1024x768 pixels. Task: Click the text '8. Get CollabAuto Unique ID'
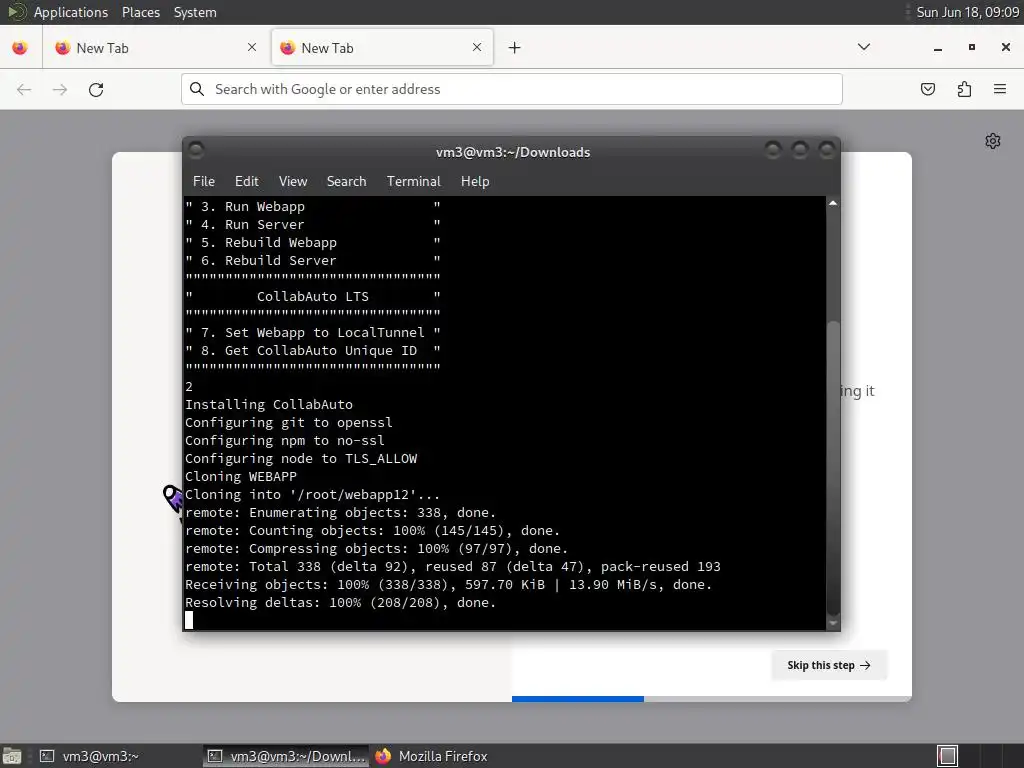point(308,351)
